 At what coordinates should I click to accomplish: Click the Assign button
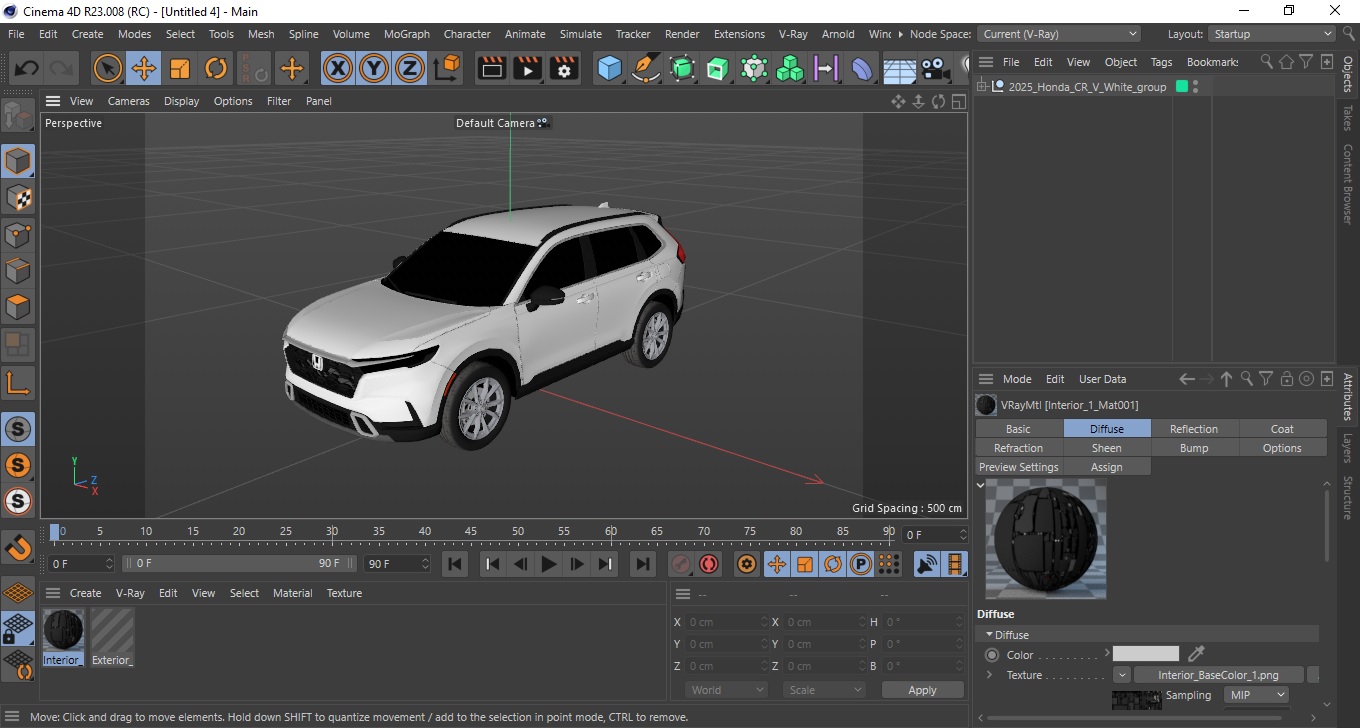pyautogui.click(x=1107, y=467)
